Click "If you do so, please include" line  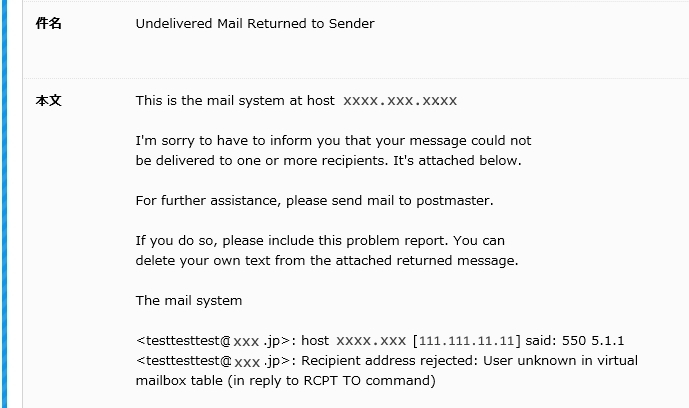[320, 241]
